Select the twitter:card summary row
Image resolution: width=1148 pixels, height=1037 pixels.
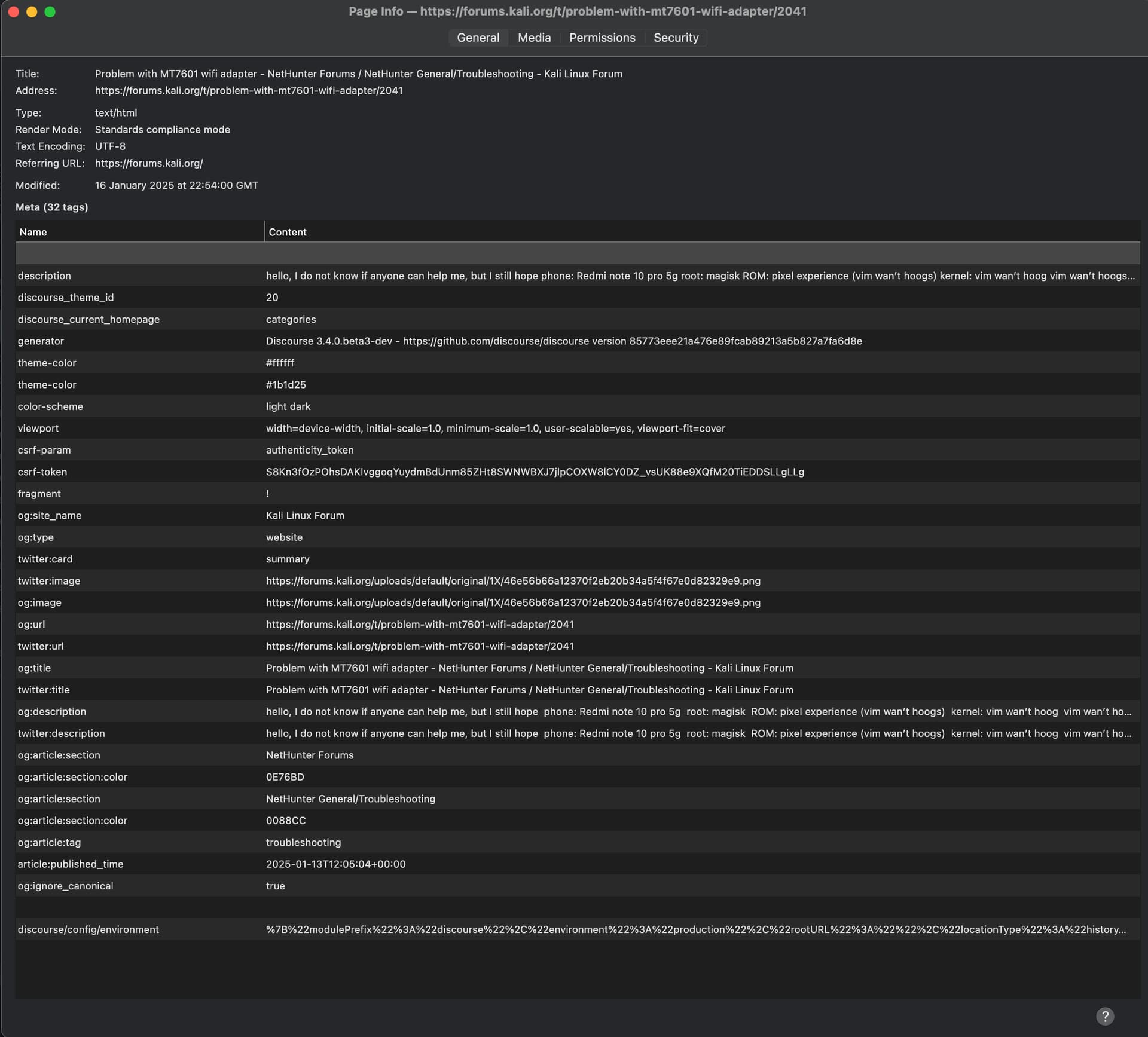tap(578, 559)
